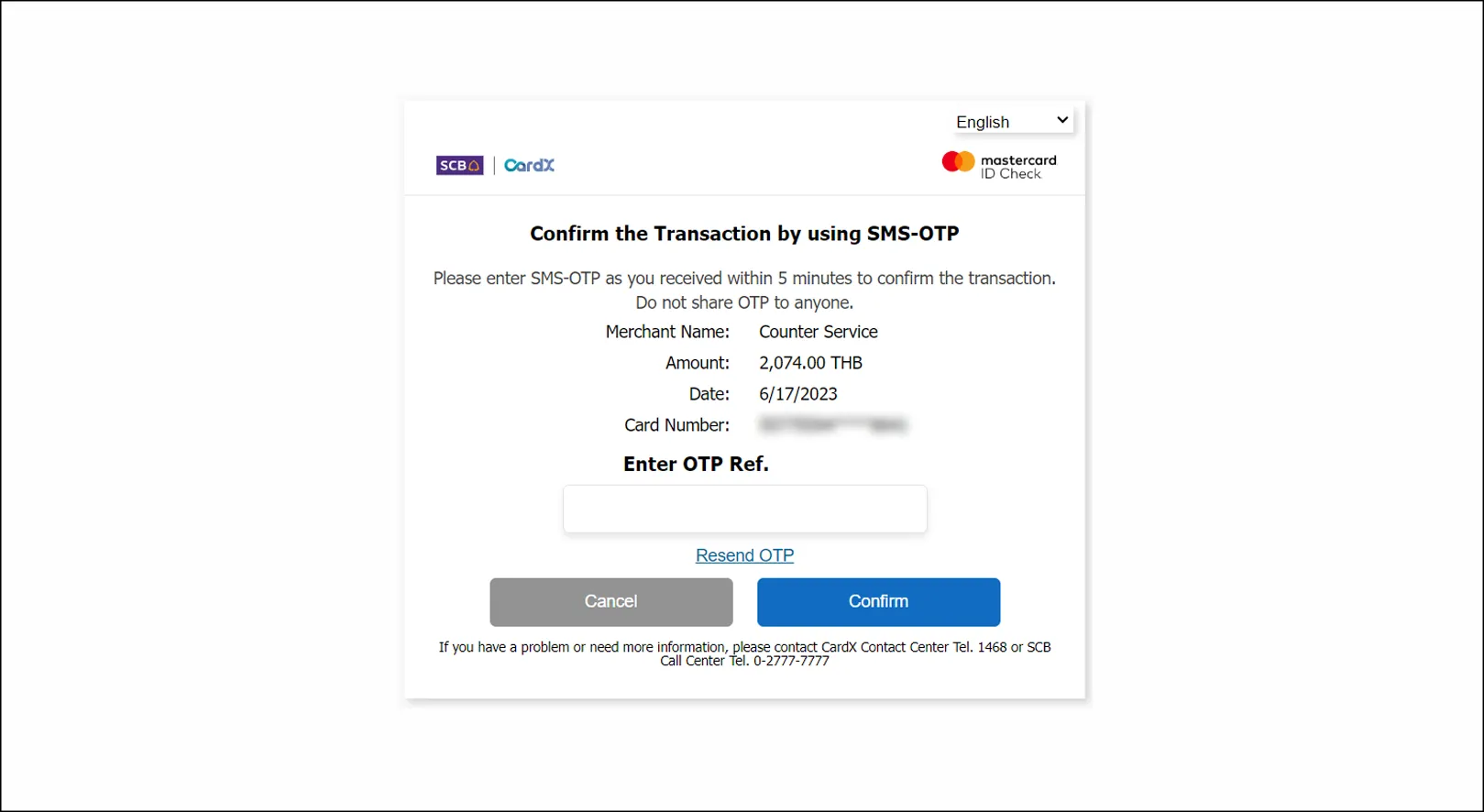
Task: Click the 6/17/2023 date value
Action: [x=797, y=394]
